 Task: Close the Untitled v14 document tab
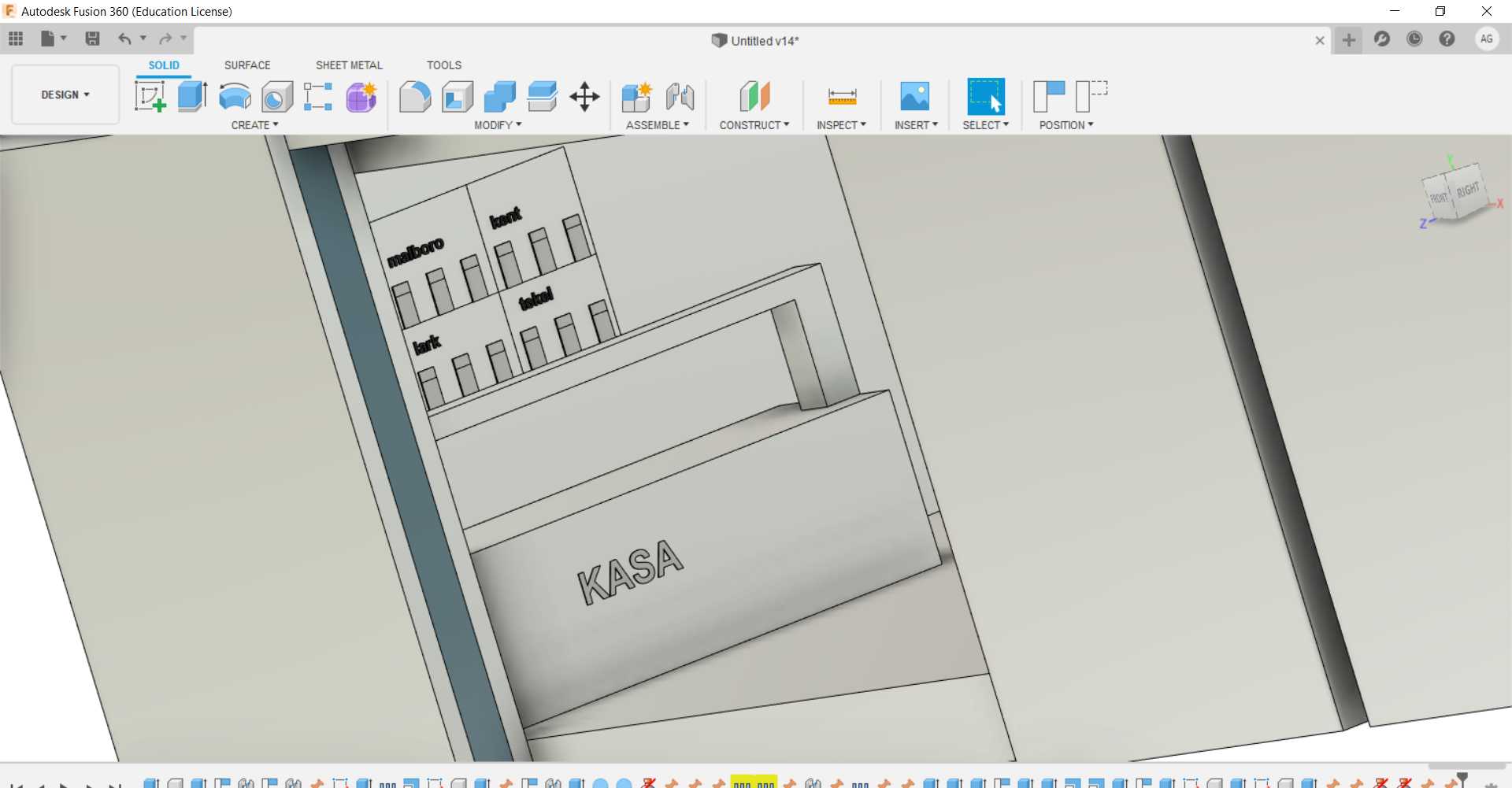[1320, 40]
